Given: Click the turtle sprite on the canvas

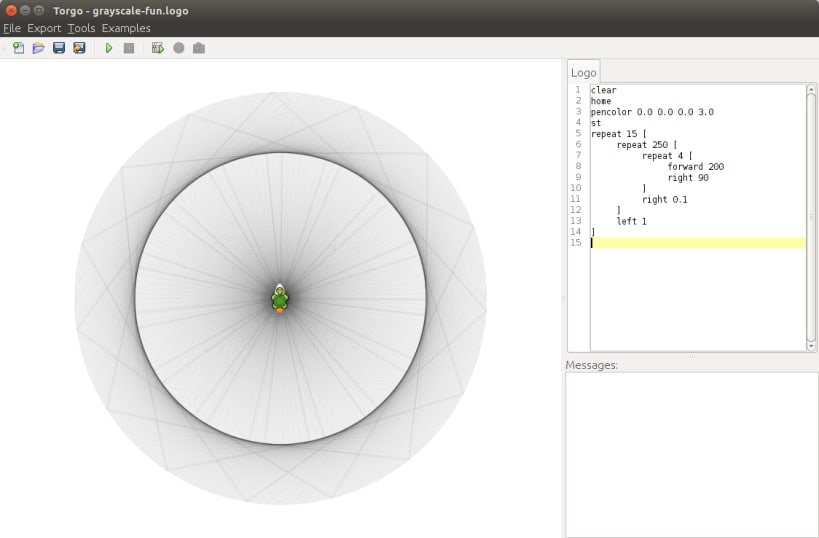Looking at the screenshot, I should (x=280, y=298).
